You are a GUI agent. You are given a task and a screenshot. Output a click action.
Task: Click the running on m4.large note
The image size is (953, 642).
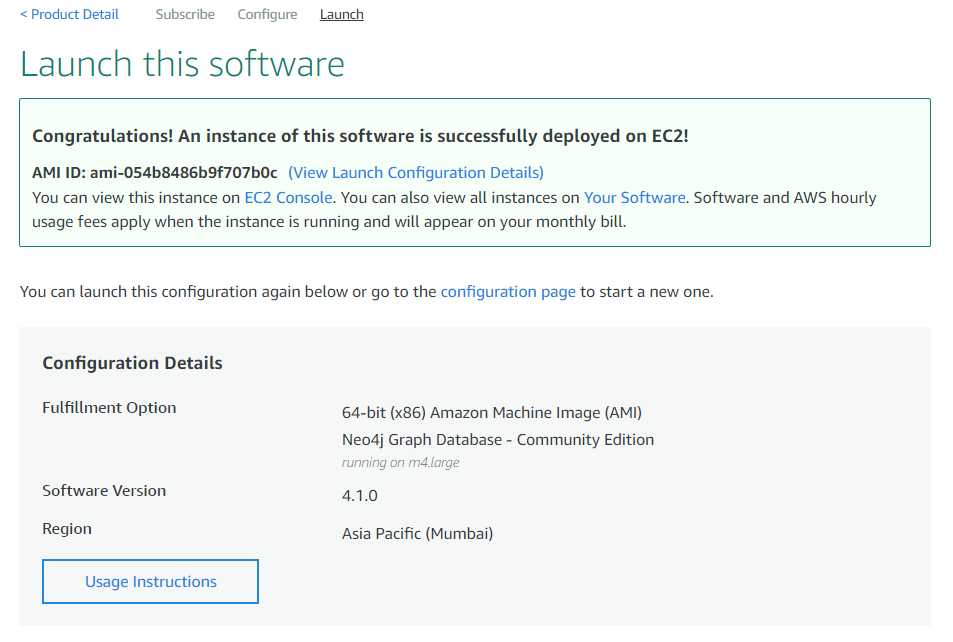400,463
